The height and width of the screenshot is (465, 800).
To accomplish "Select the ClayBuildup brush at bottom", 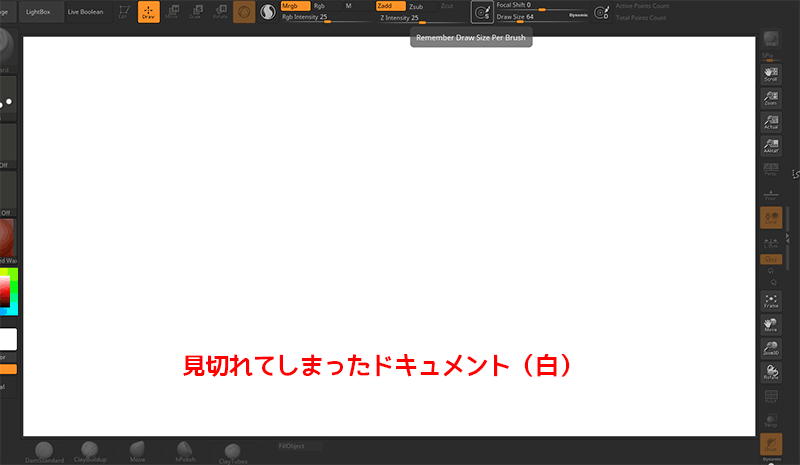I will (90, 452).
